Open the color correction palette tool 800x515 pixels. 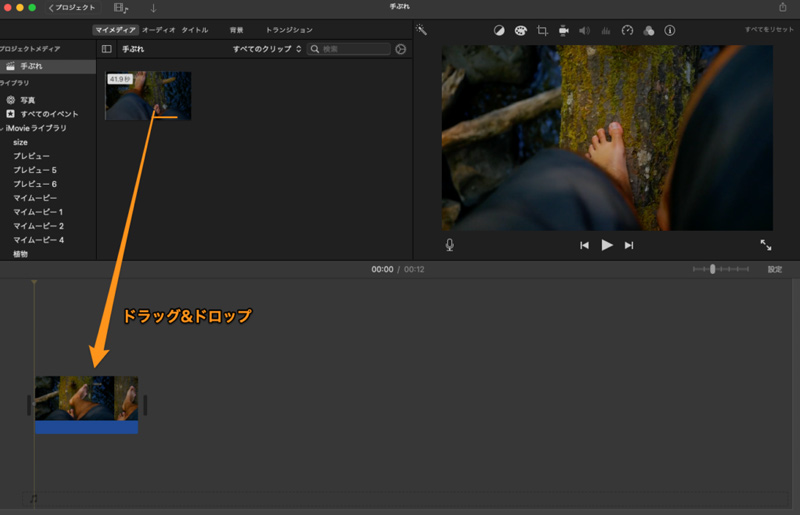tap(520, 31)
